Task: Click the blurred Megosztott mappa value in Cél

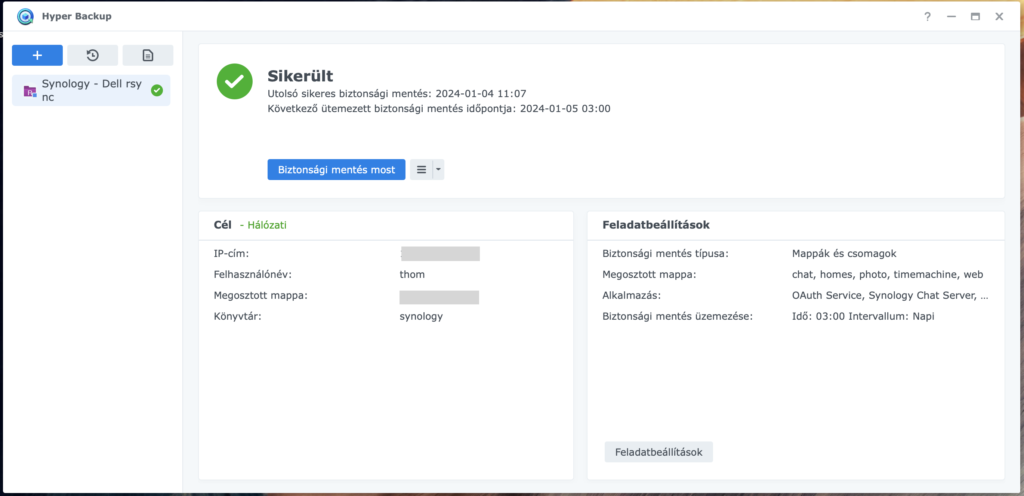Action: (439, 297)
